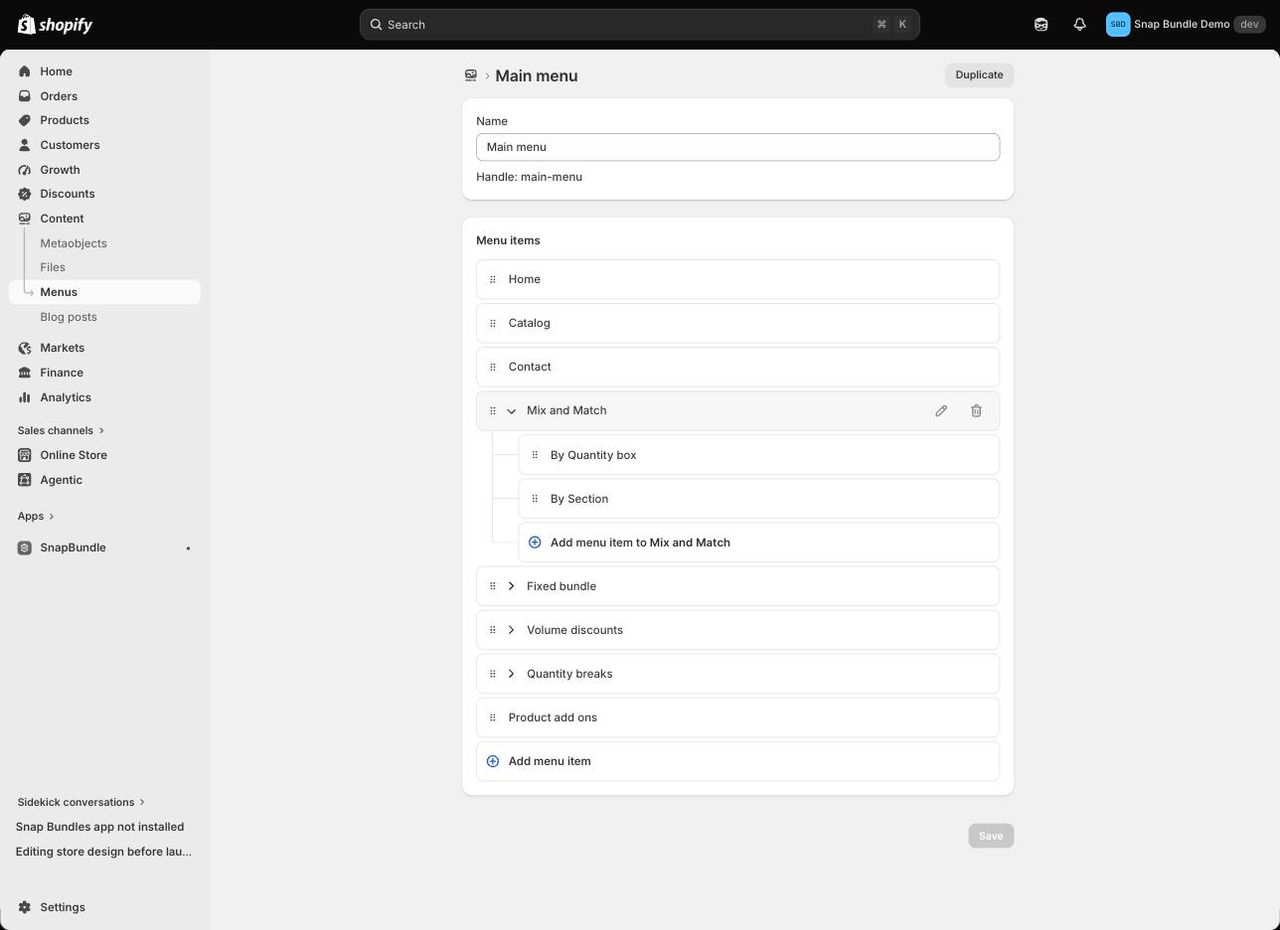
Task: Delete Mix and Match with the trash icon
Action: 976,411
